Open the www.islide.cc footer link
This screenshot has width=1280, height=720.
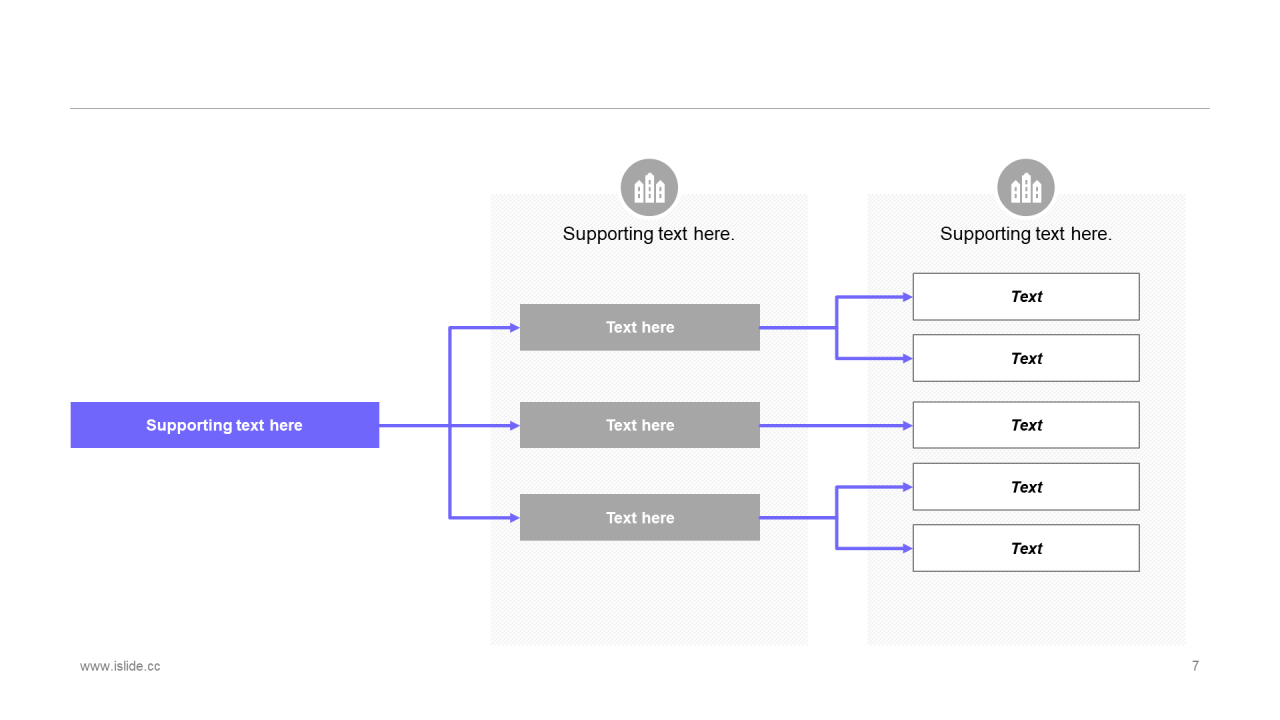click(120, 666)
